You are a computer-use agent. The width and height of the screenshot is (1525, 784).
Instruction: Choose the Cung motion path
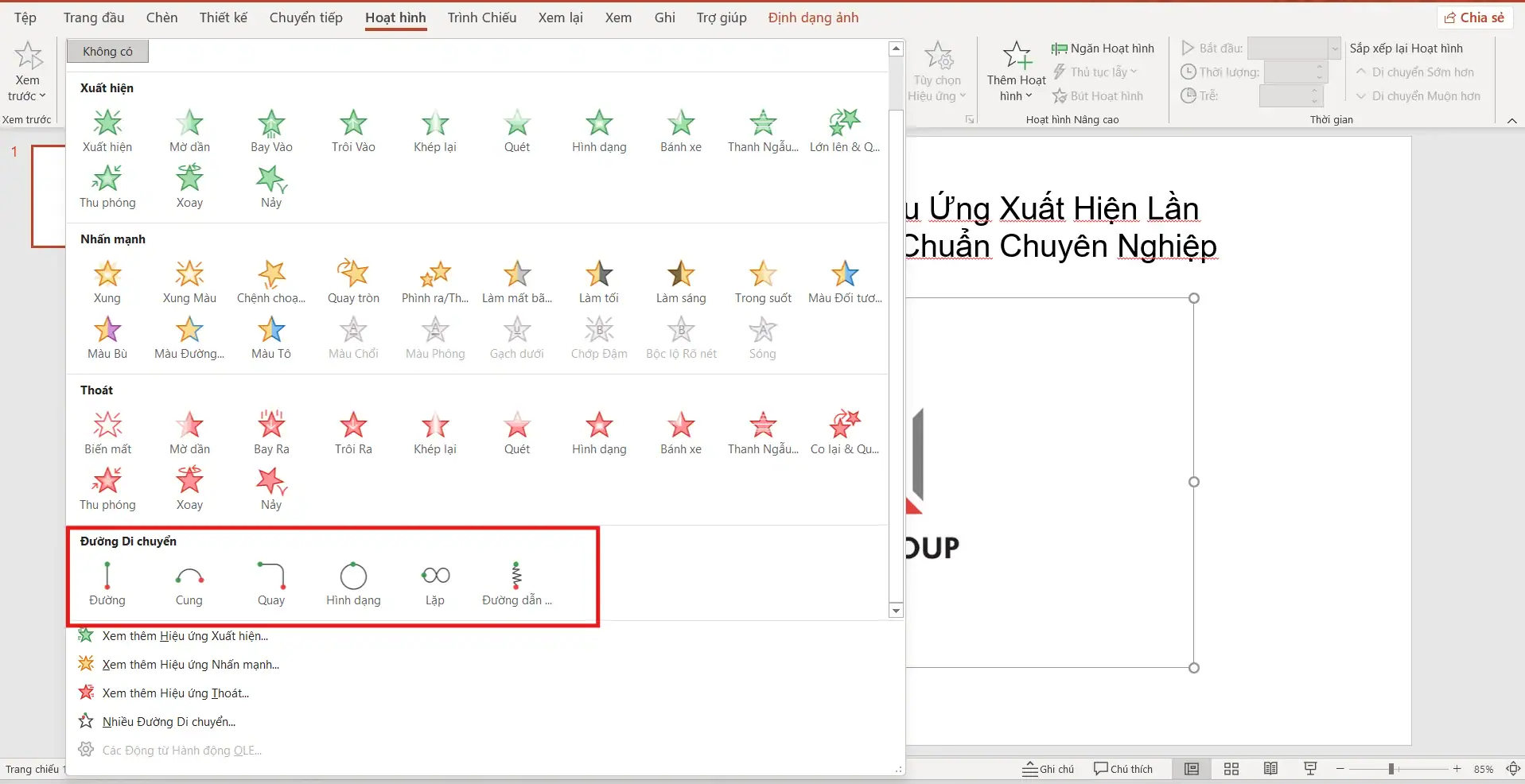click(x=189, y=584)
